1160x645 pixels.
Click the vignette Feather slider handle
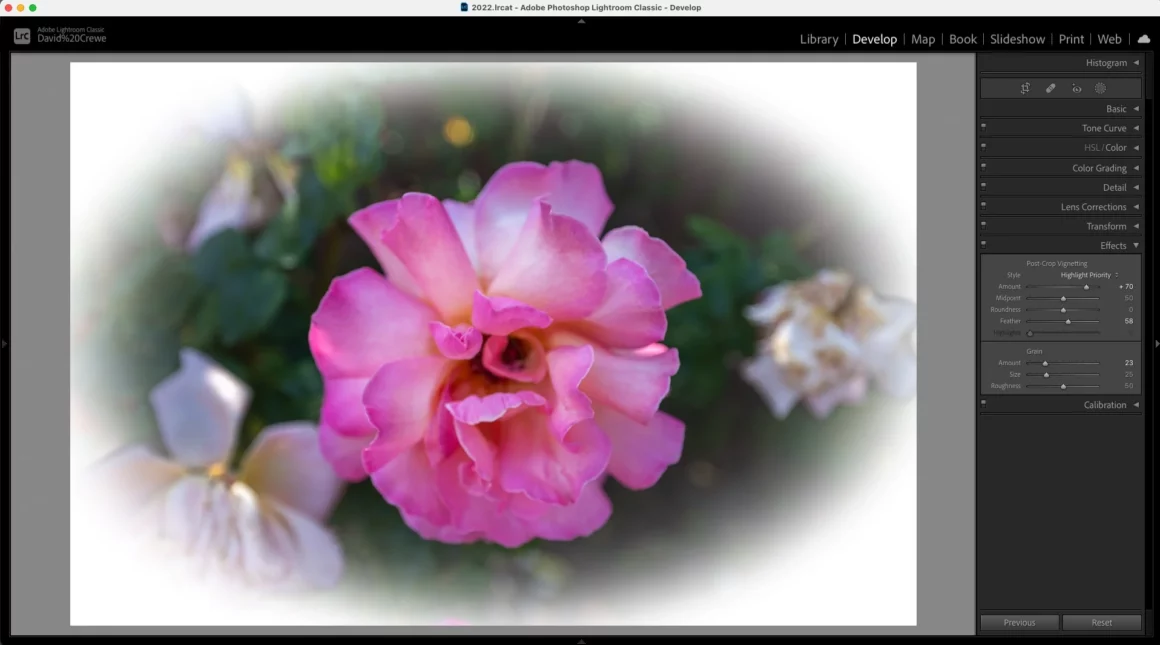tap(1068, 321)
